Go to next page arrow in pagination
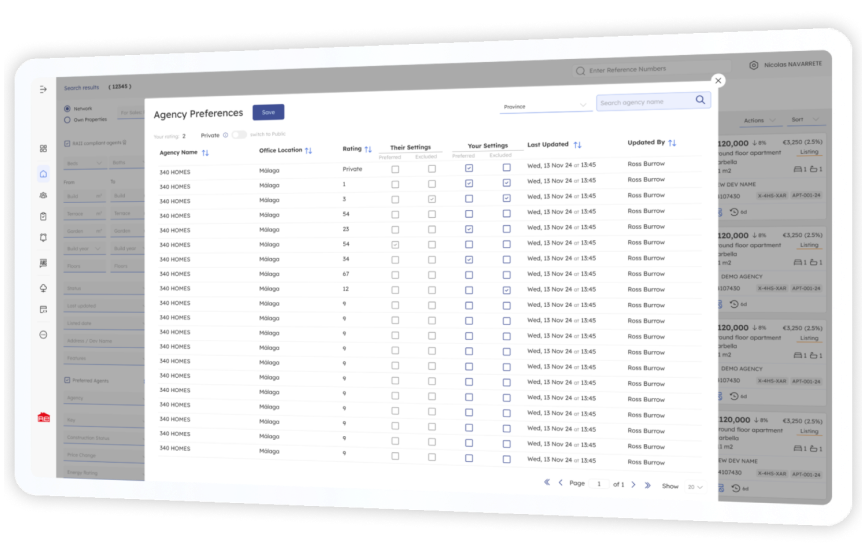 (633, 485)
